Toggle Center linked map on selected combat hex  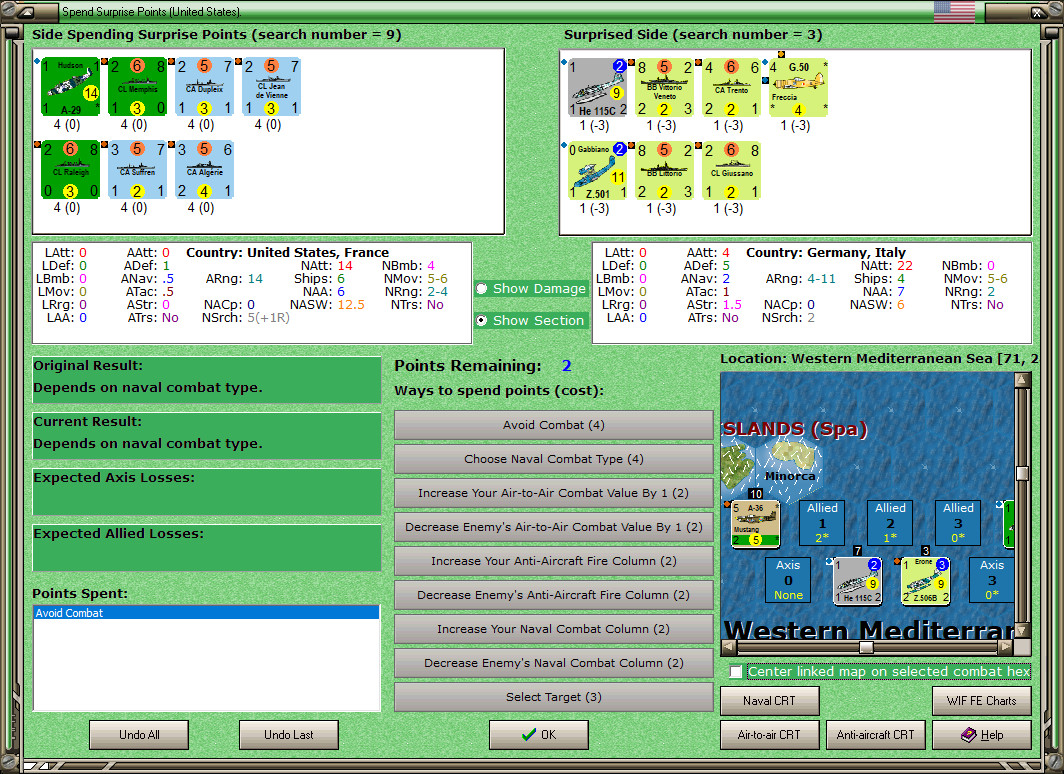pos(736,672)
